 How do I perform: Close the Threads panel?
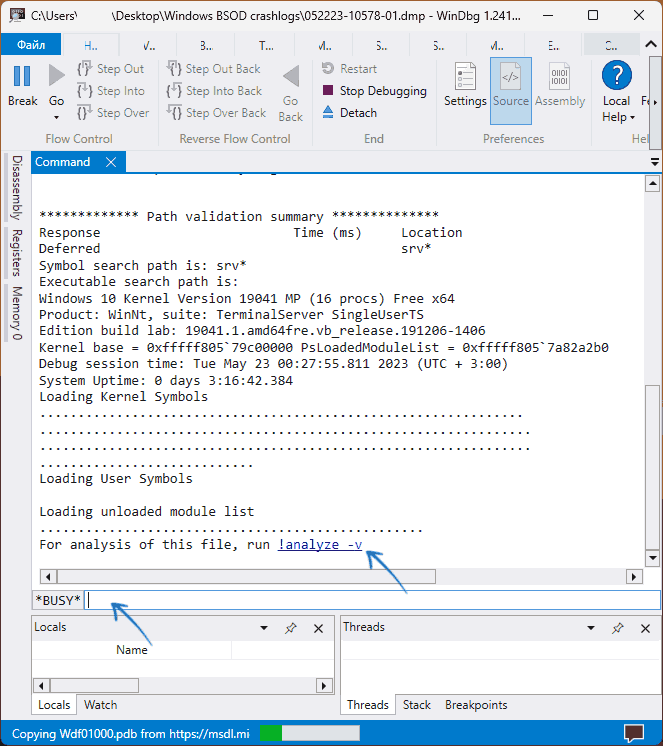click(x=645, y=628)
